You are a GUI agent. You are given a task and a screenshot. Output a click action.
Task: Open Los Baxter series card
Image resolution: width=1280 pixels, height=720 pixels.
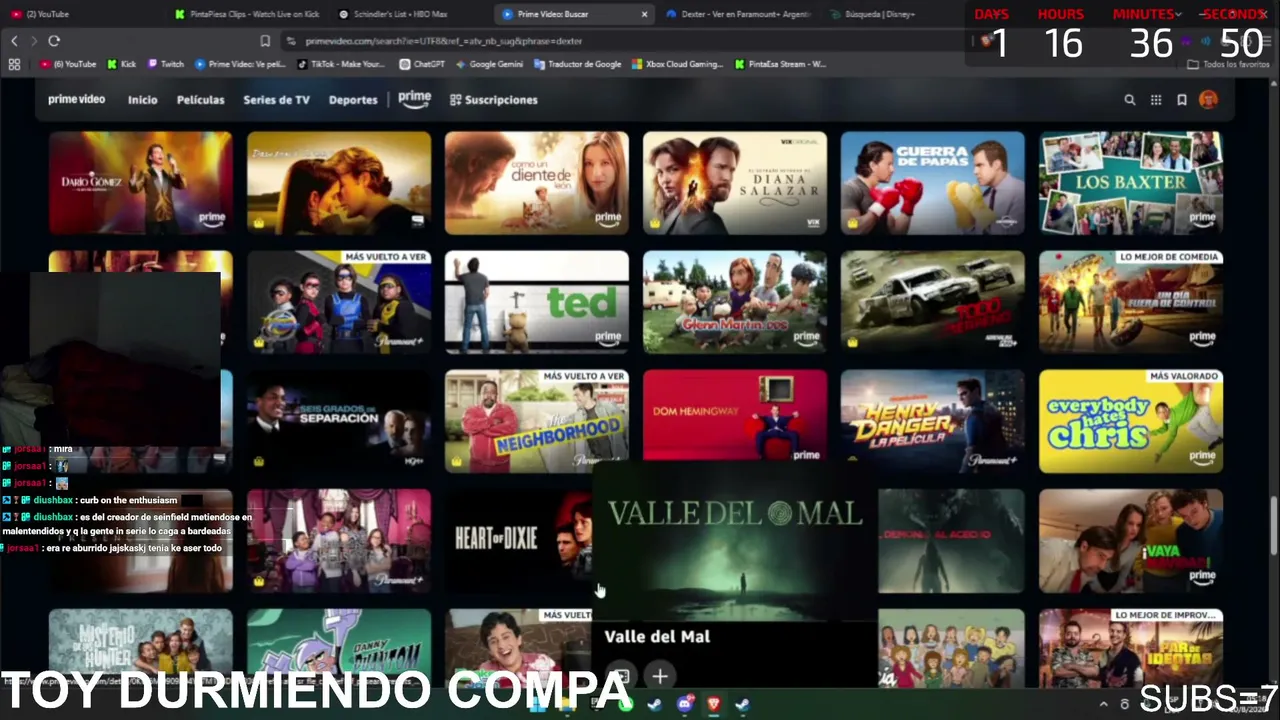click(1131, 183)
